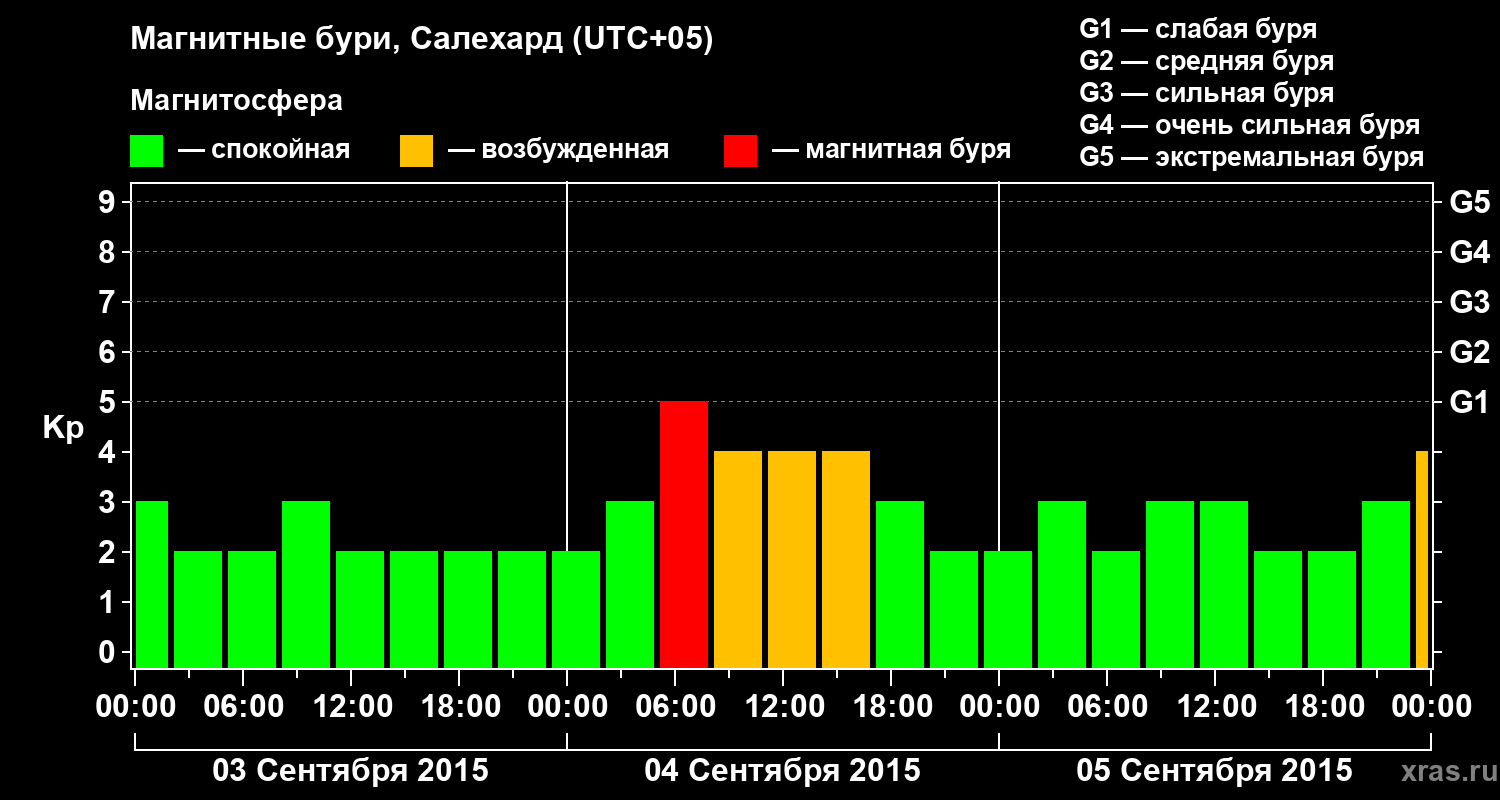Click the '18:00' tick label above 03 Сентября
The height and width of the screenshot is (800, 1500).
459,706
